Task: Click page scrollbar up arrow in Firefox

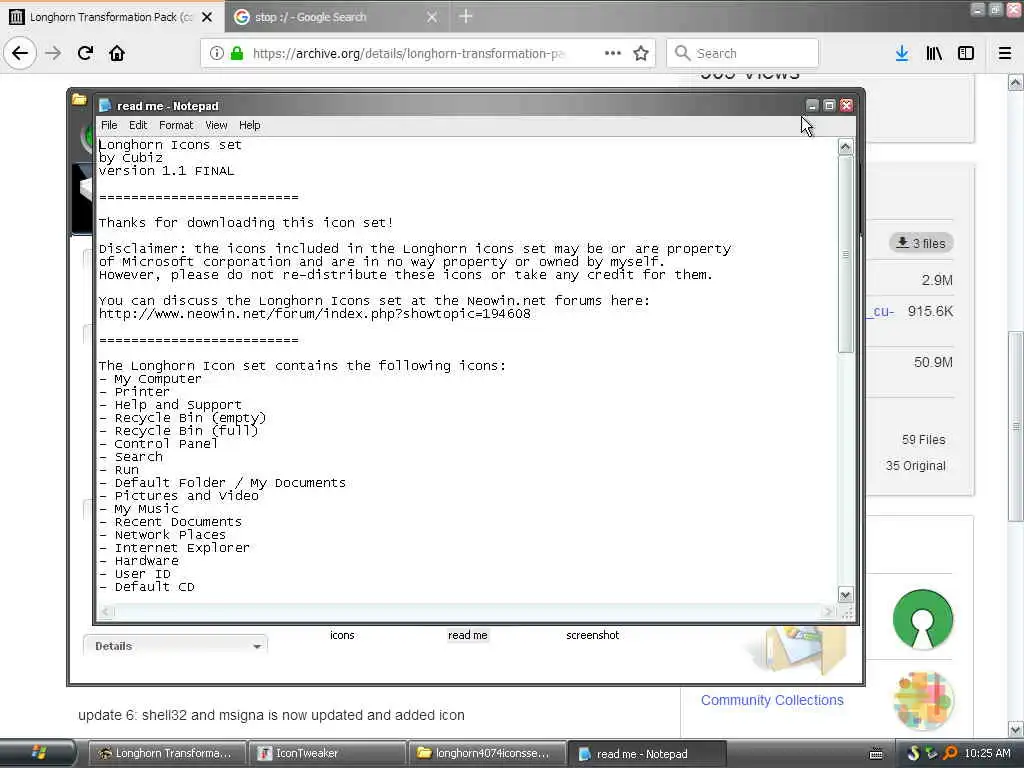Action: (1015, 82)
